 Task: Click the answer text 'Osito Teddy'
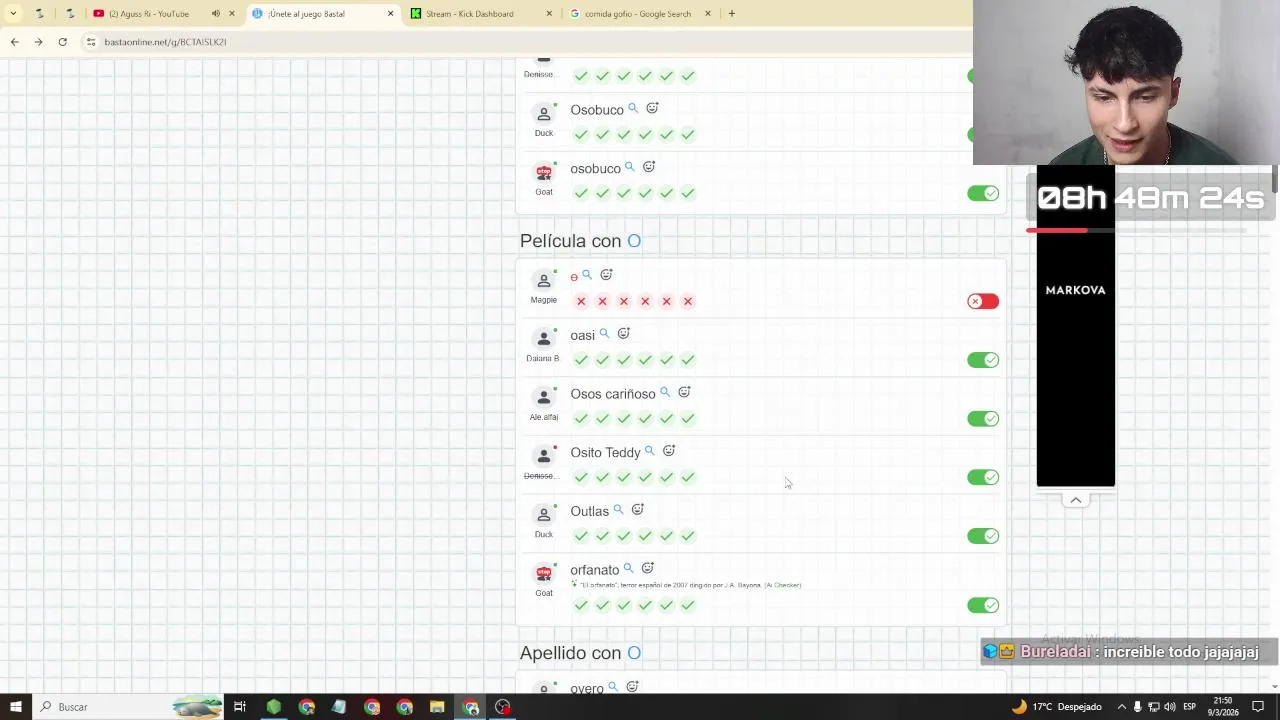pyautogui.click(x=605, y=453)
